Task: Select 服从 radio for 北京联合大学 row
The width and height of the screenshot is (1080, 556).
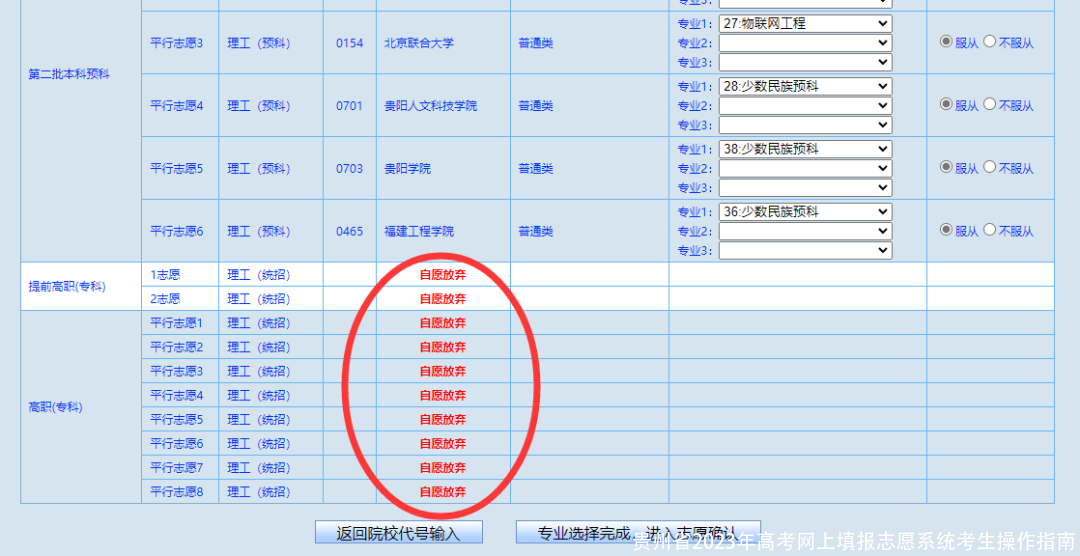Action: click(946, 41)
